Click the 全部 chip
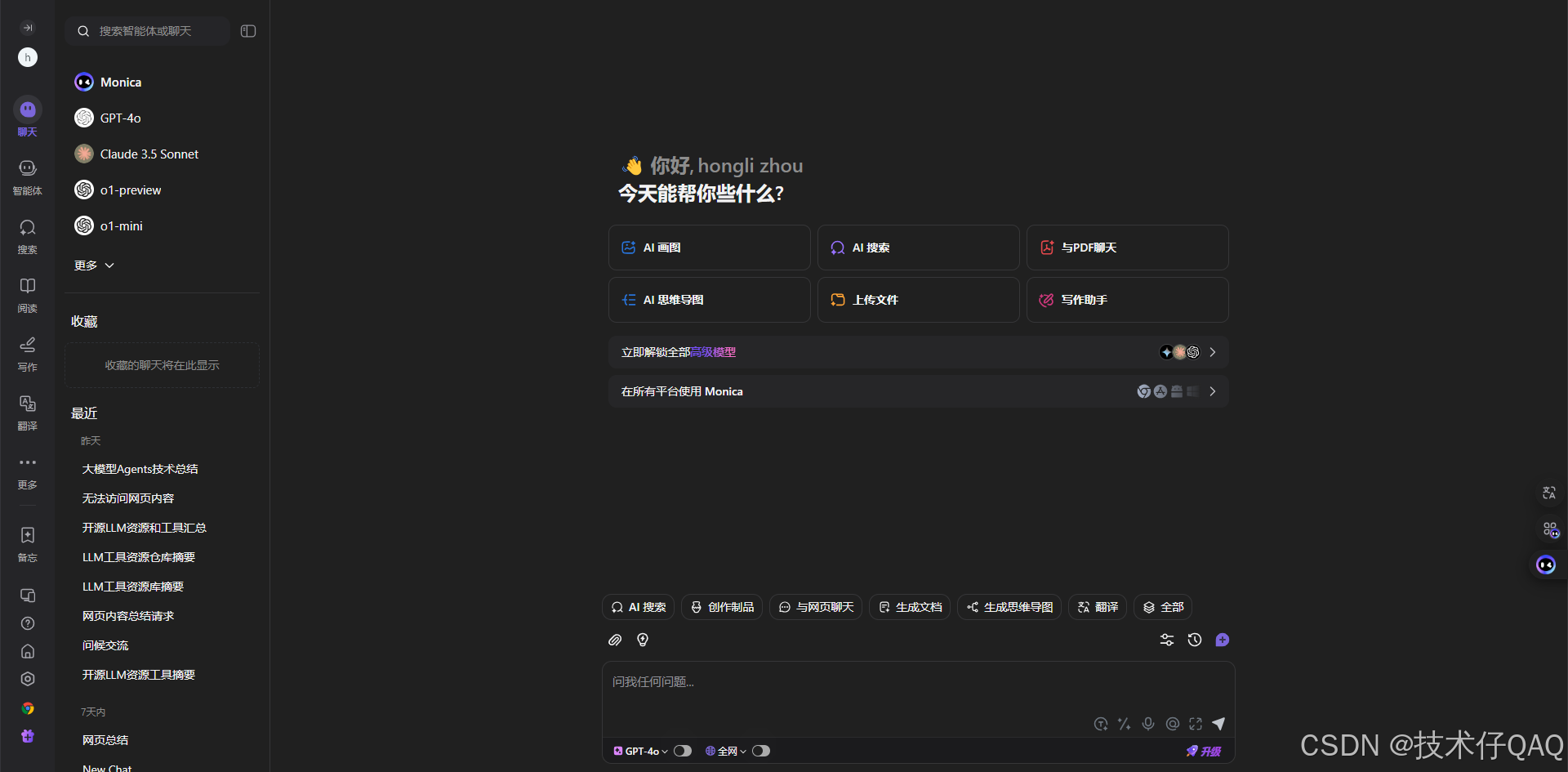Viewport: 1568px width, 772px height. pyautogui.click(x=1163, y=607)
